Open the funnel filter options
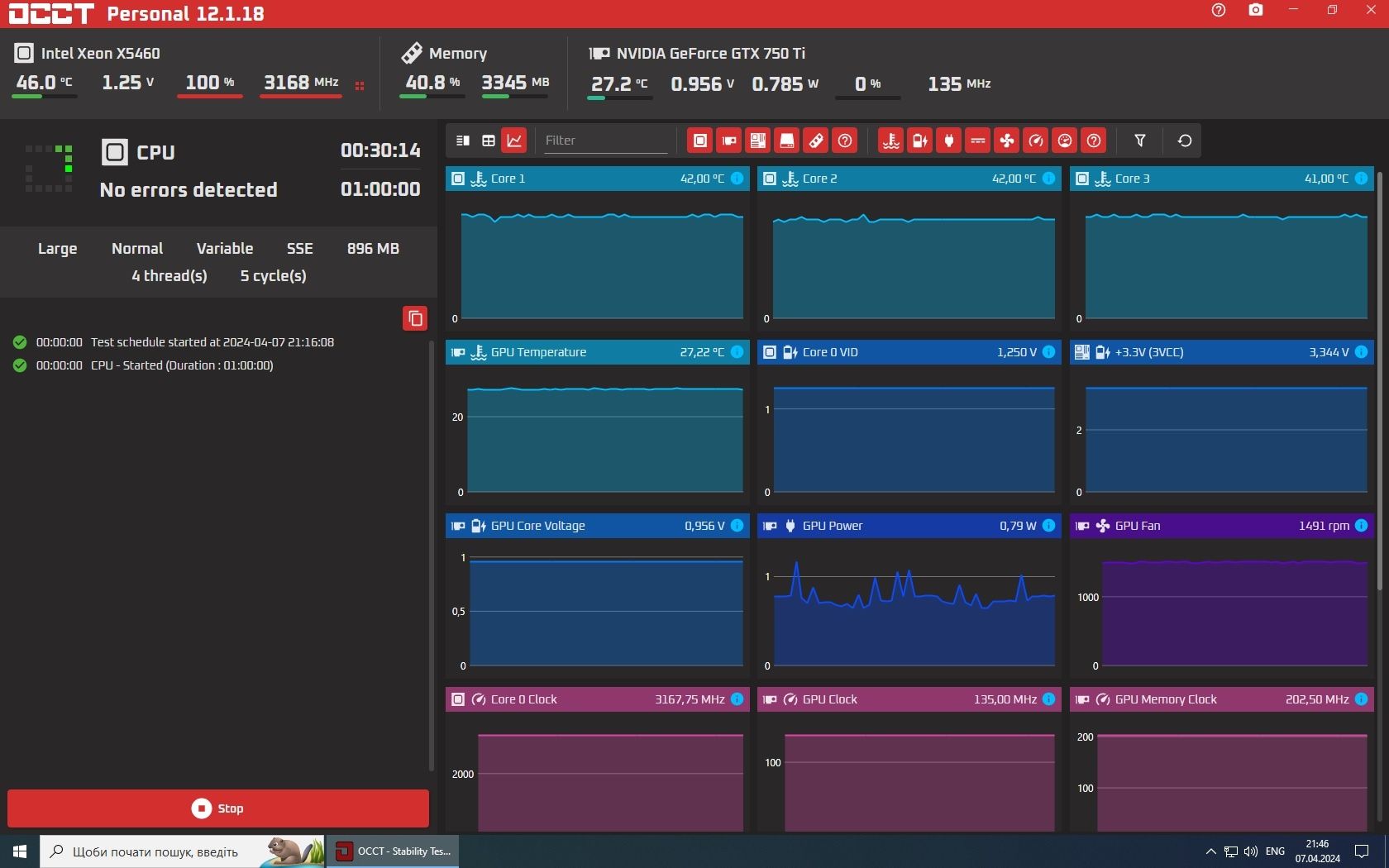Image resolution: width=1389 pixels, height=868 pixels. (x=1140, y=141)
